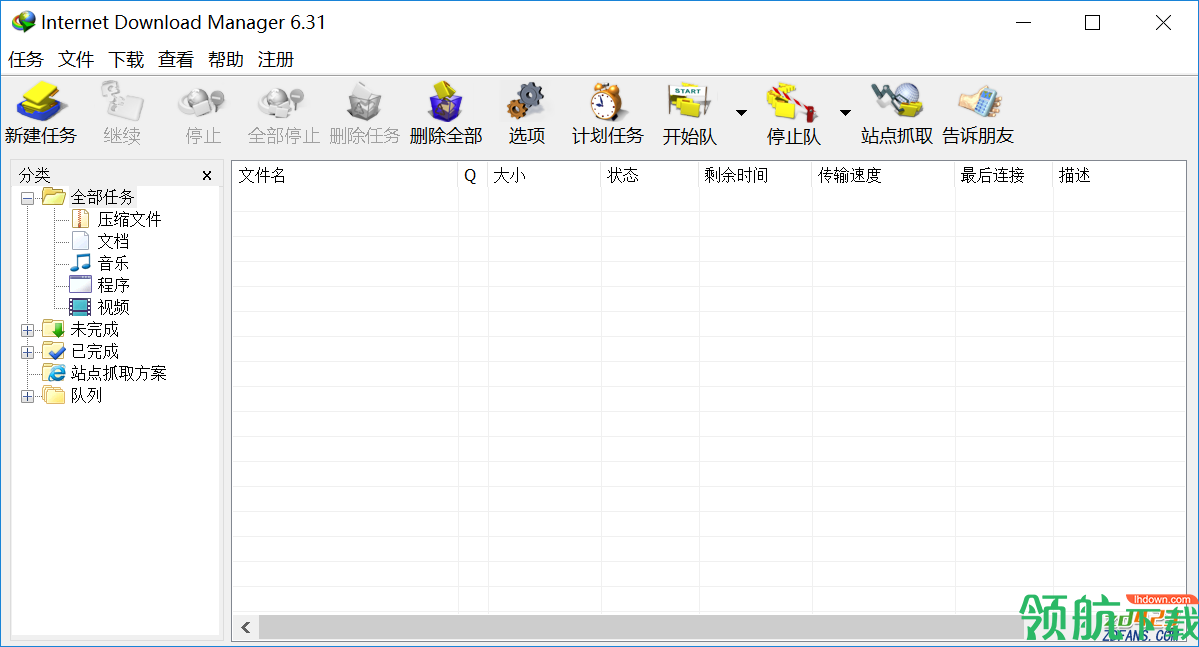Click the 停止 (stop) toolbar icon

pyautogui.click(x=202, y=102)
